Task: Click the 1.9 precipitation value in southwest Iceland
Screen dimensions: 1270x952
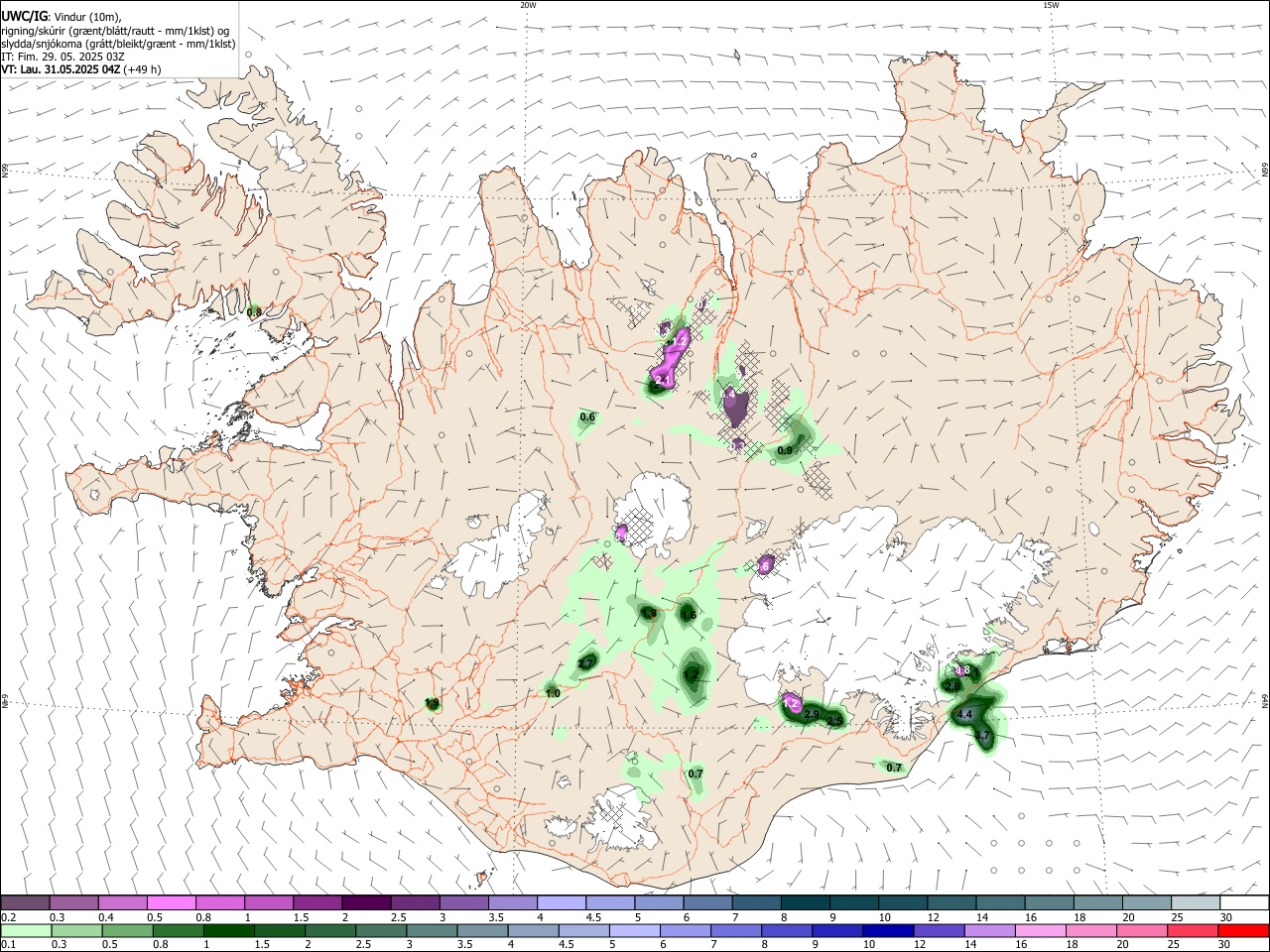Action: [432, 704]
